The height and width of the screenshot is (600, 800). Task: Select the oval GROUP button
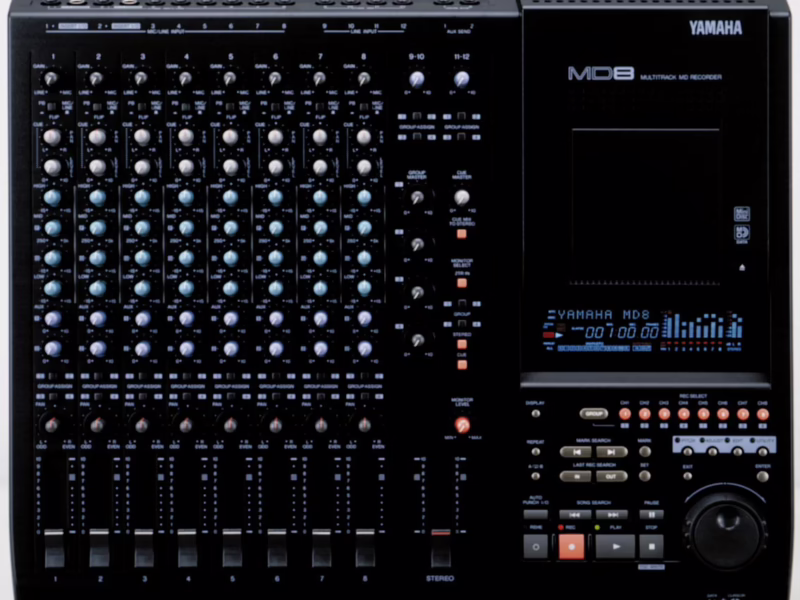click(594, 414)
